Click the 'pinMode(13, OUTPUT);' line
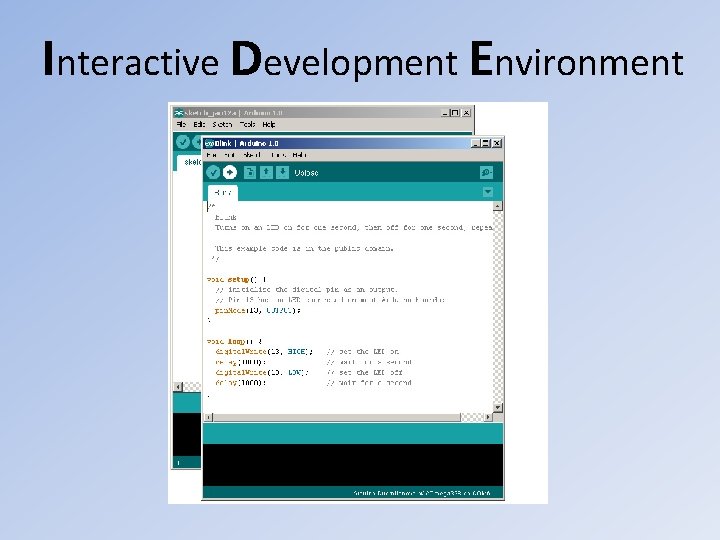This screenshot has width=720, height=540. pos(258,310)
